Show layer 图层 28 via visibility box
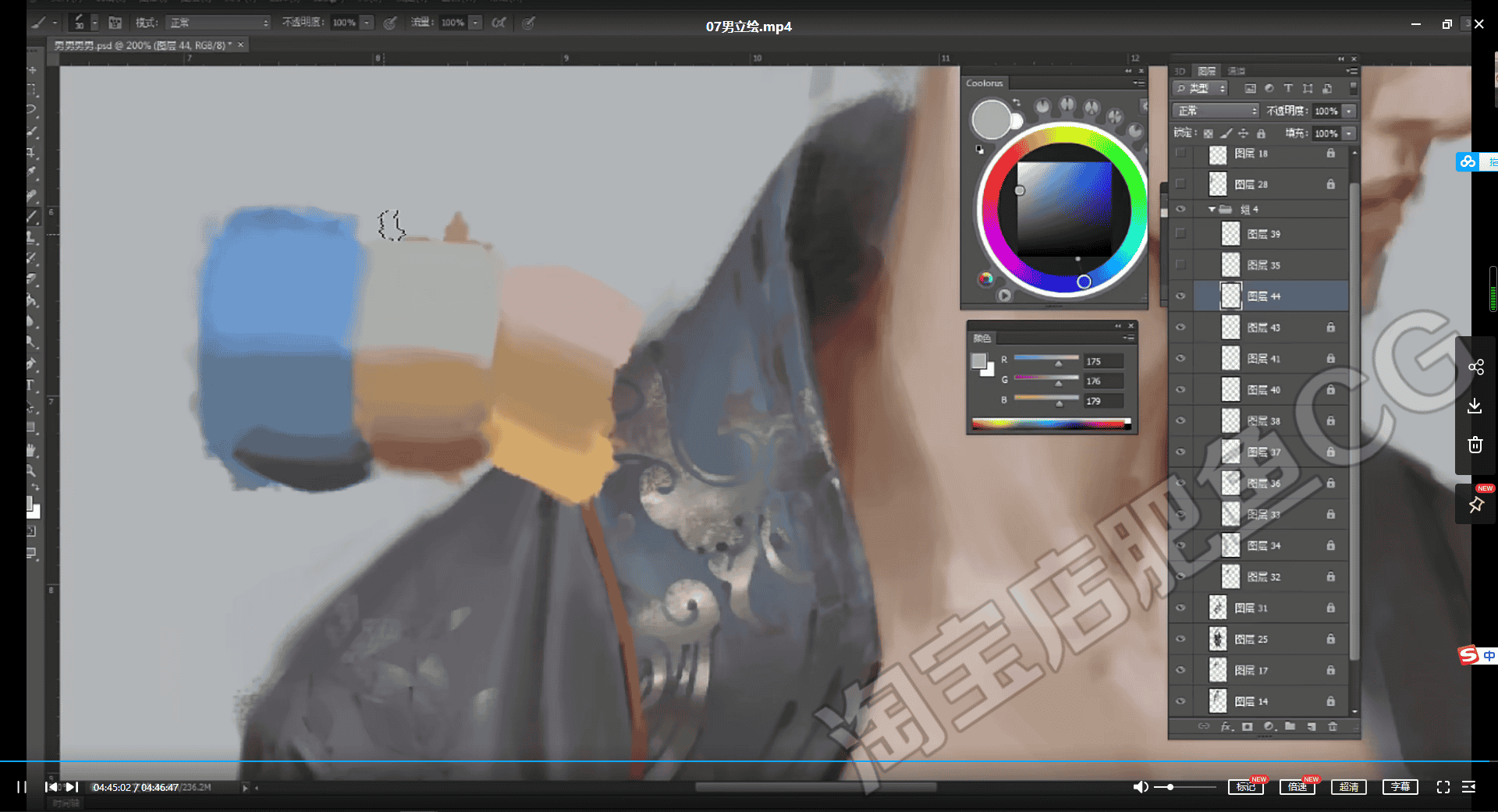This screenshot has height=812, width=1498. [x=1180, y=184]
